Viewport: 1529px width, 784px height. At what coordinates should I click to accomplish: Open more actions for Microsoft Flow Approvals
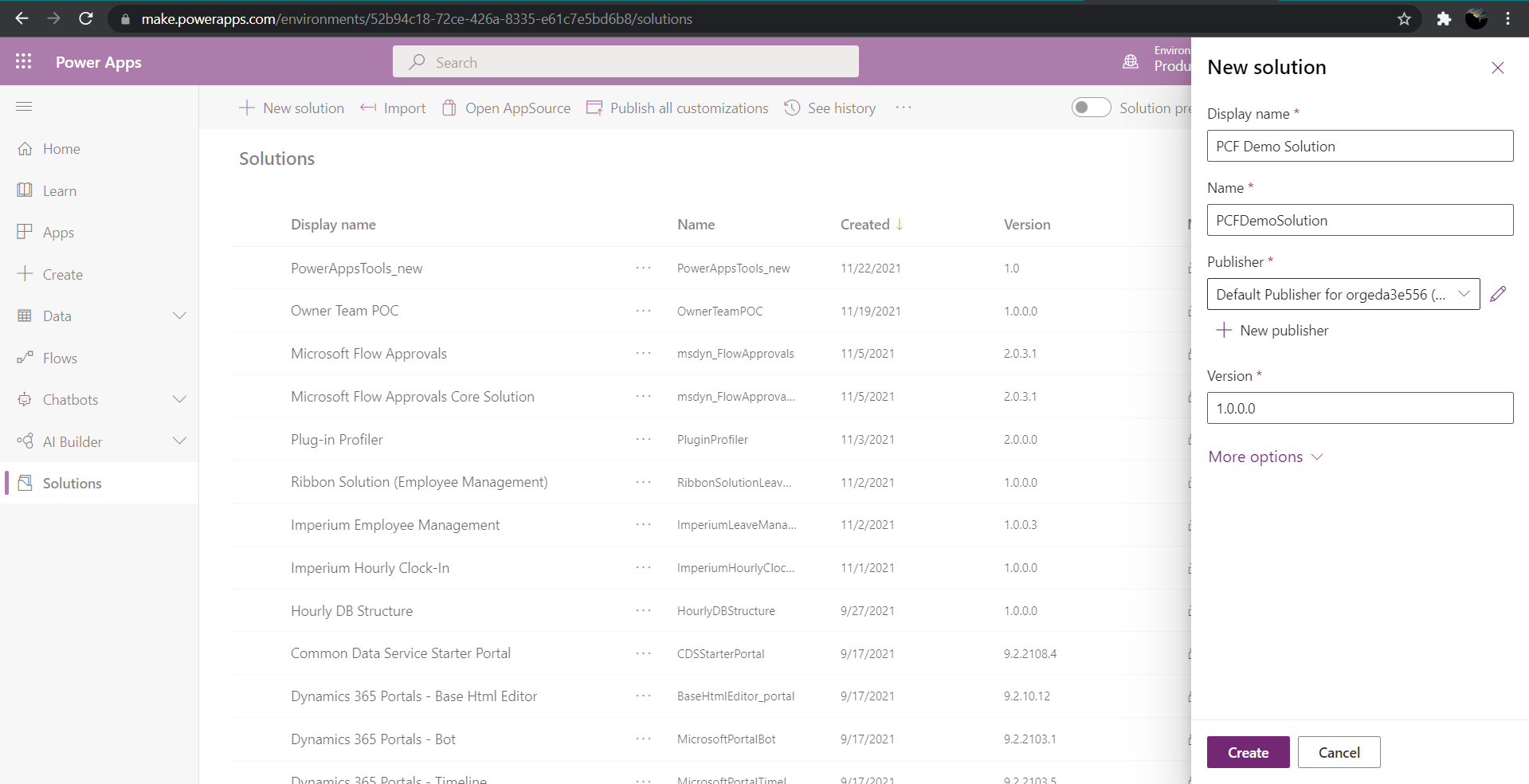coord(644,353)
